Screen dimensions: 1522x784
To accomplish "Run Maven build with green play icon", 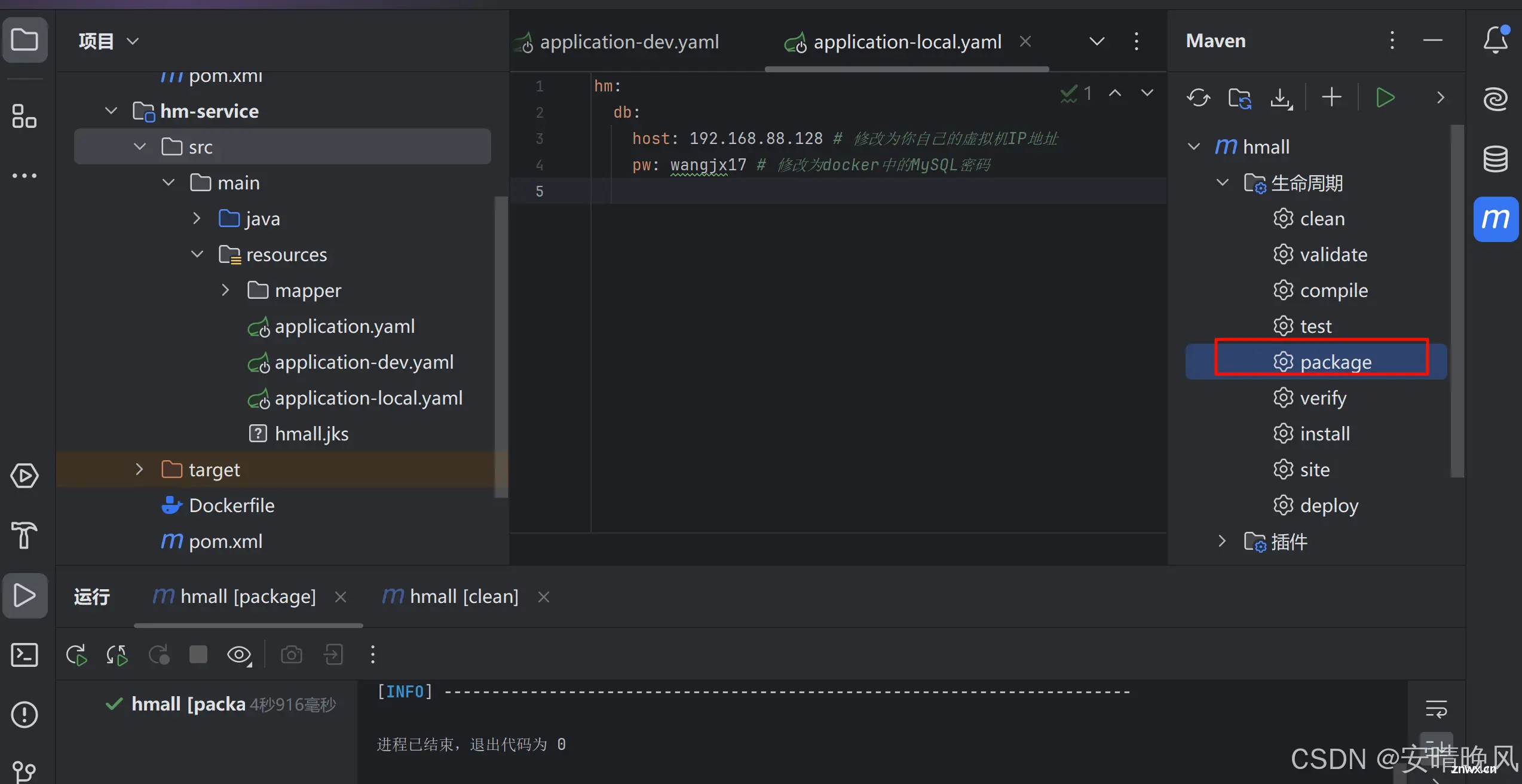I will (x=1385, y=97).
